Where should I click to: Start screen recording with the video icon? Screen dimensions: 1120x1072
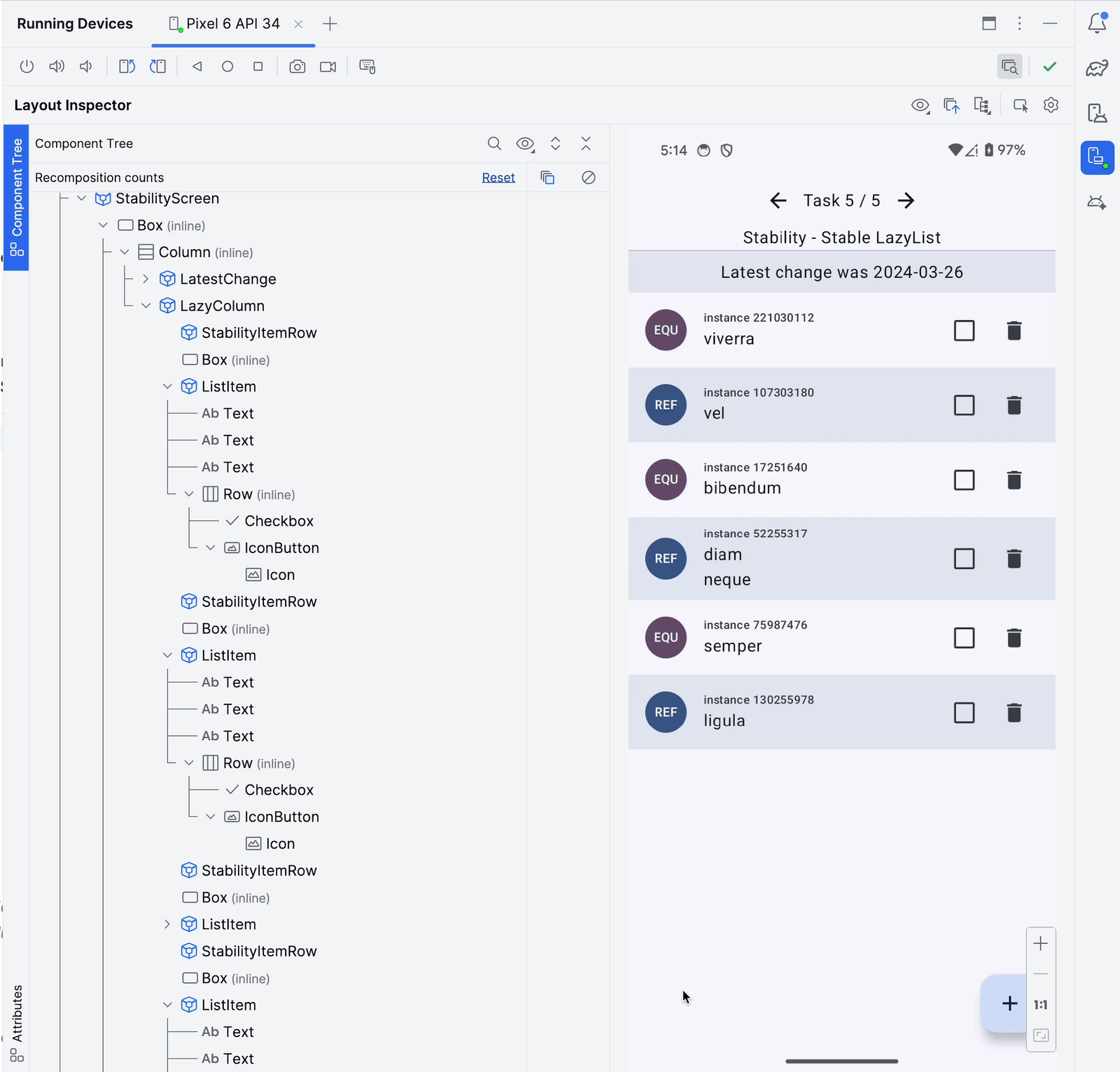point(328,67)
